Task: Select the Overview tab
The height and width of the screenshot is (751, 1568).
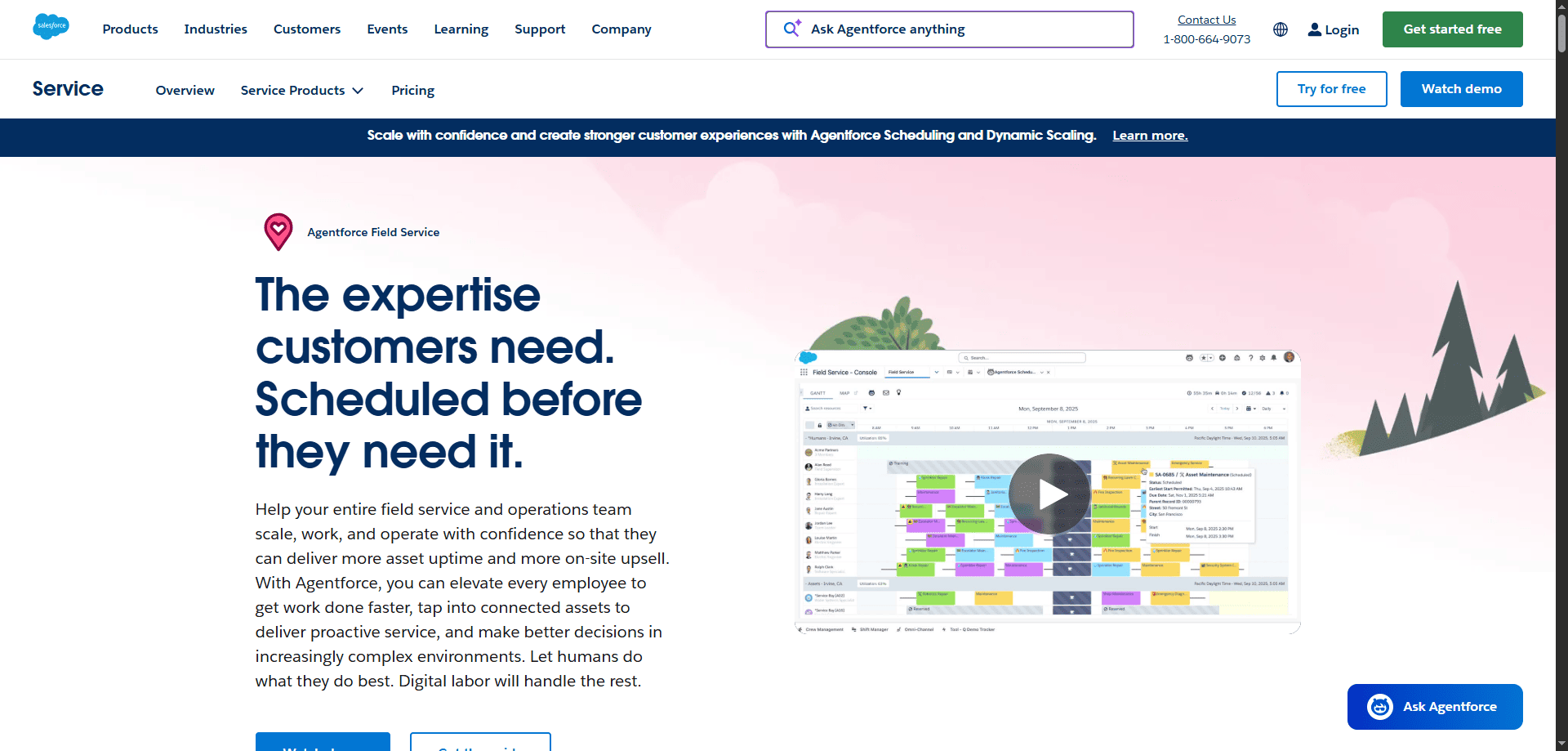Action: click(x=185, y=90)
